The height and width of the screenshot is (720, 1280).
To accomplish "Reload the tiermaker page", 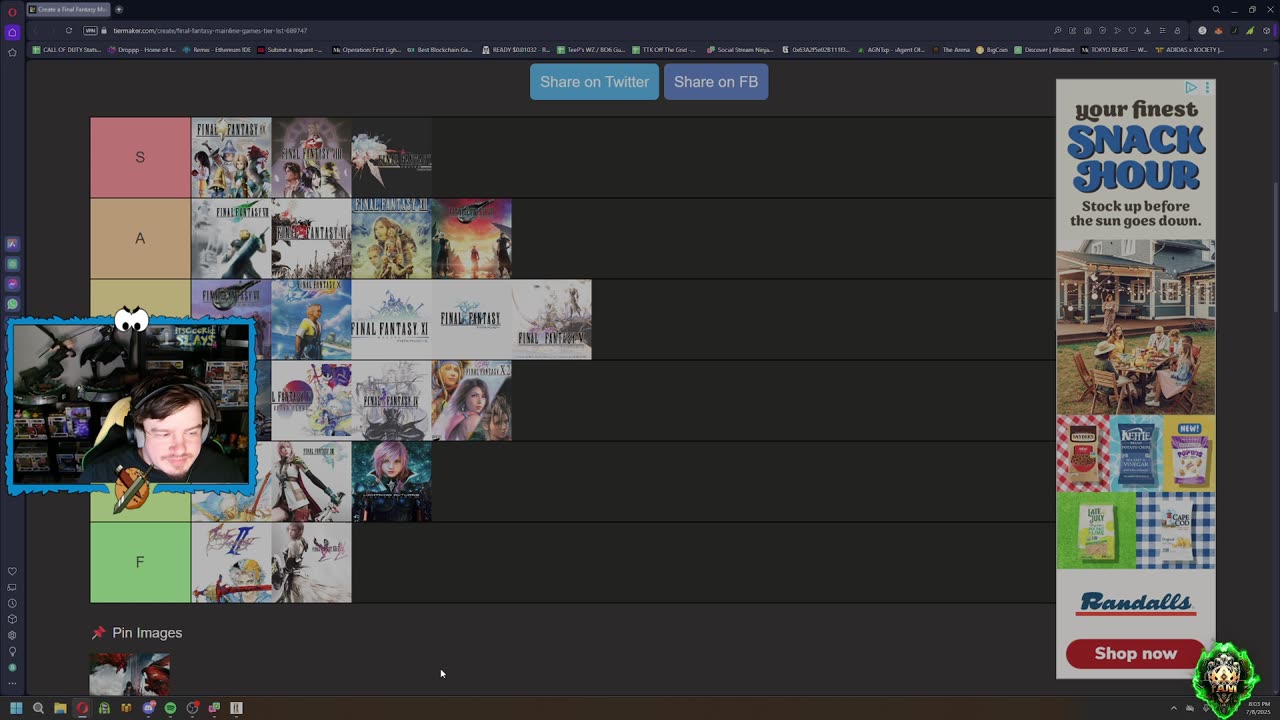I will [69, 31].
